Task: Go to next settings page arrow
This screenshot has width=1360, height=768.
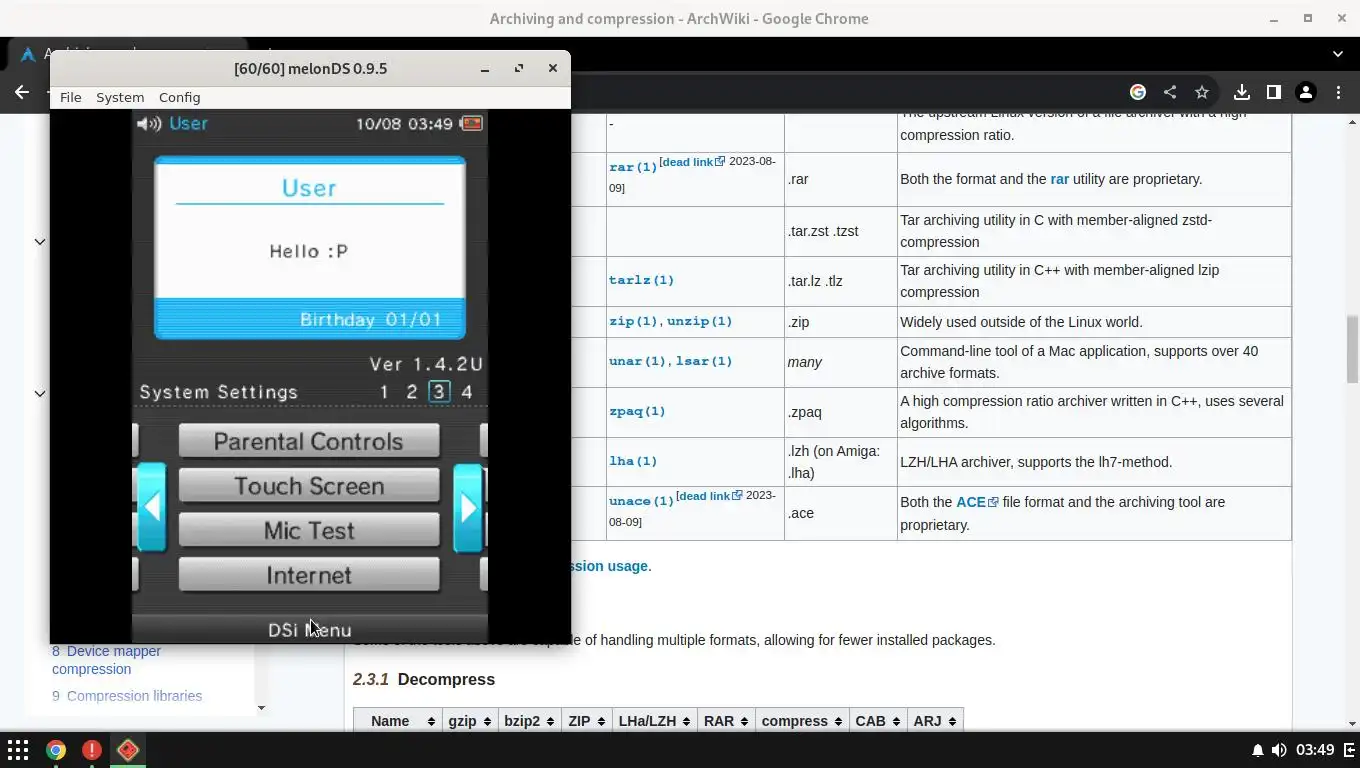Action: (468, 507)
